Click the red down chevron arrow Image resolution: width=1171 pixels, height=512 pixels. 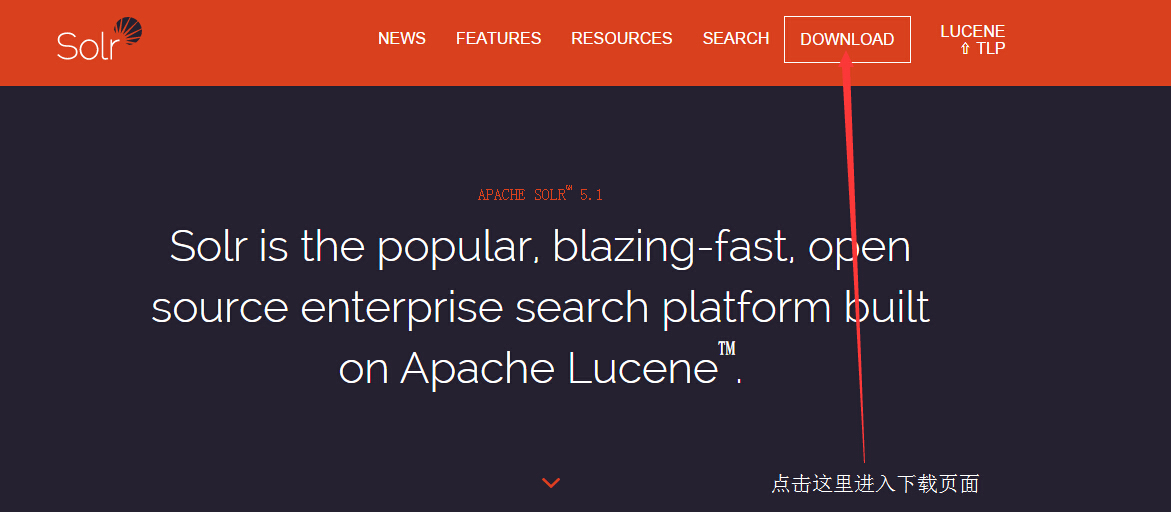[551, 483]
